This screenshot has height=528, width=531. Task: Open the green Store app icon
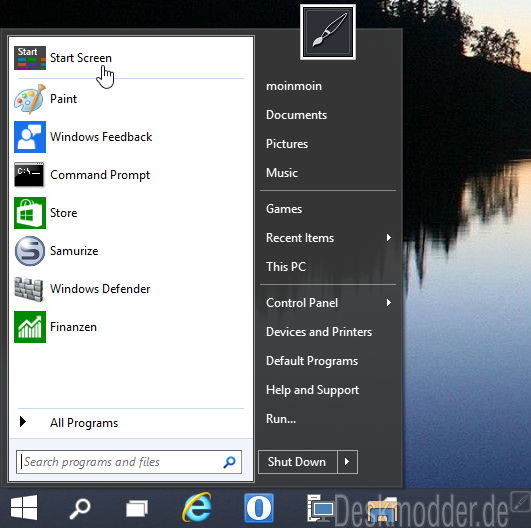click(30, 213)
